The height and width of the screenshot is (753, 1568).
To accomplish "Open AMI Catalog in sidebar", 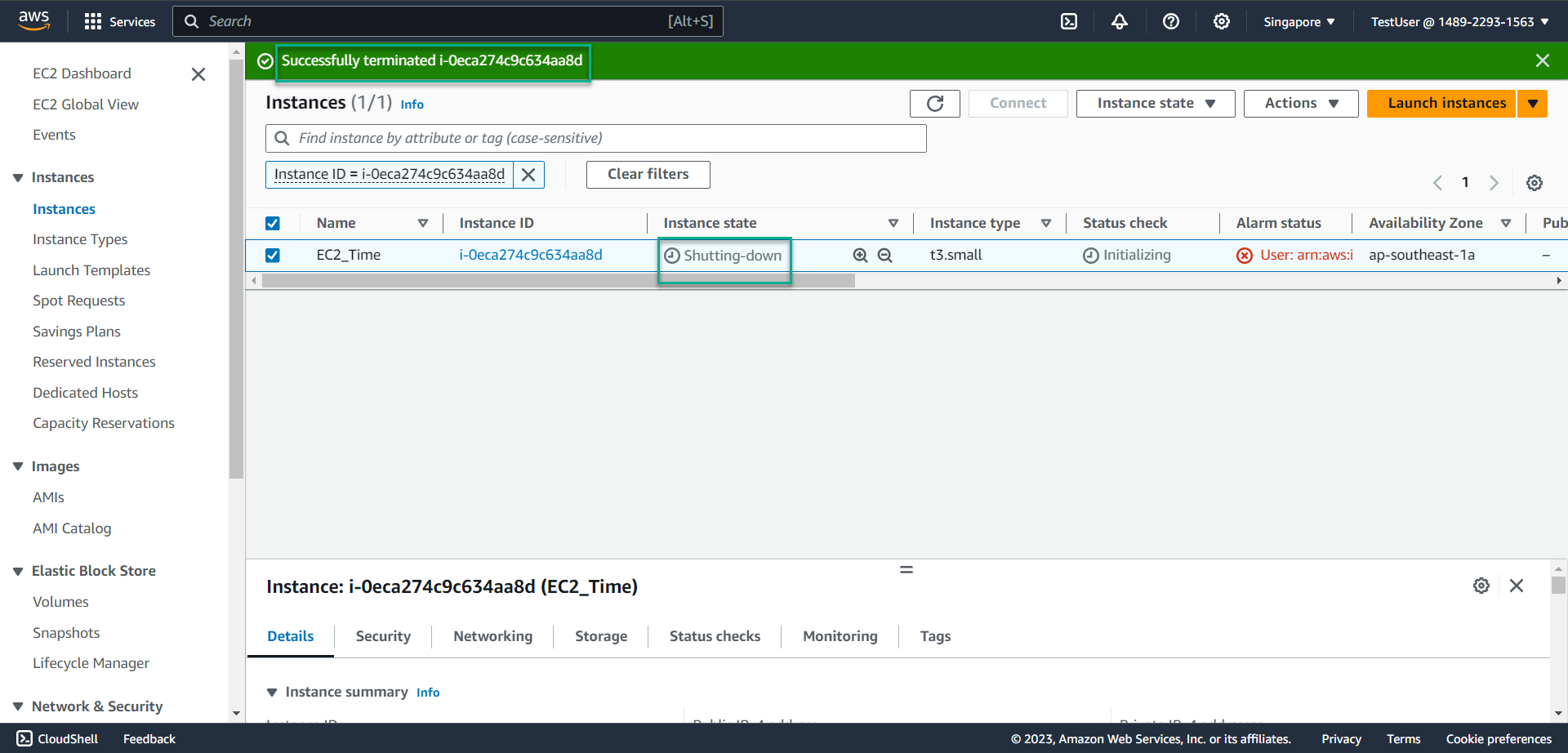I will point(72,528).
